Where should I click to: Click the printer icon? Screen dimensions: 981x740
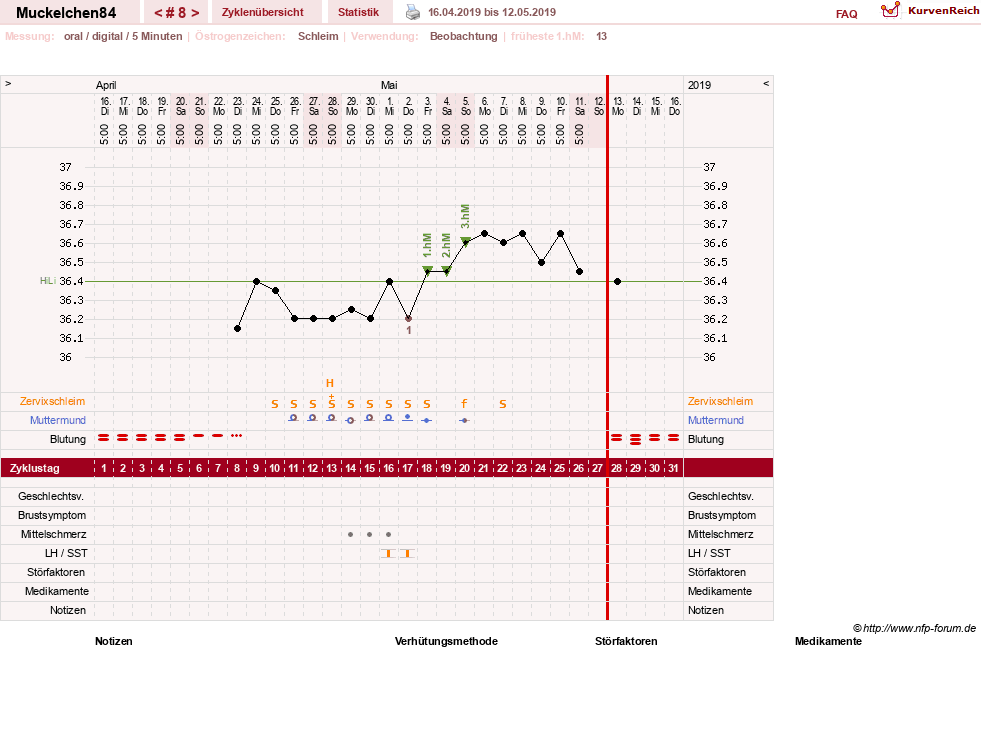click(x=413, y=12)
